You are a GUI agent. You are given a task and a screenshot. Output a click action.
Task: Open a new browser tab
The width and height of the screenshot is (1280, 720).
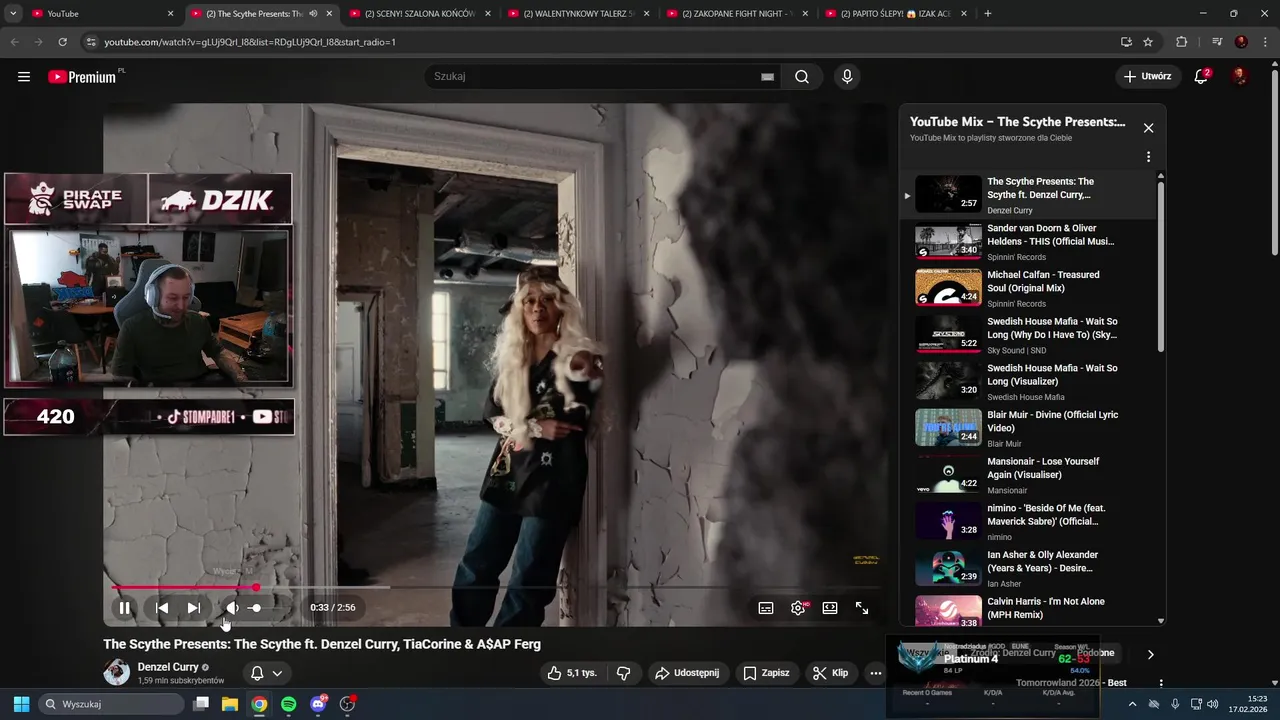(988, 14)
